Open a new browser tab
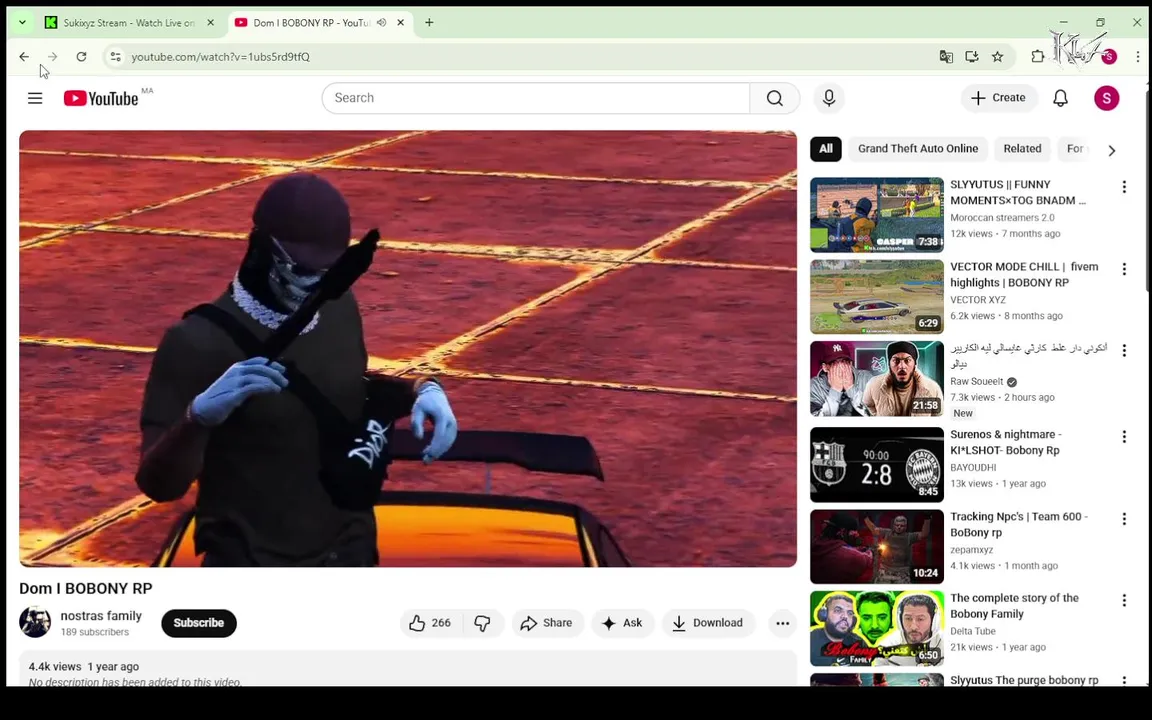Image resolution: width=1152 pixels, height=720 pixels. point(429,23)
